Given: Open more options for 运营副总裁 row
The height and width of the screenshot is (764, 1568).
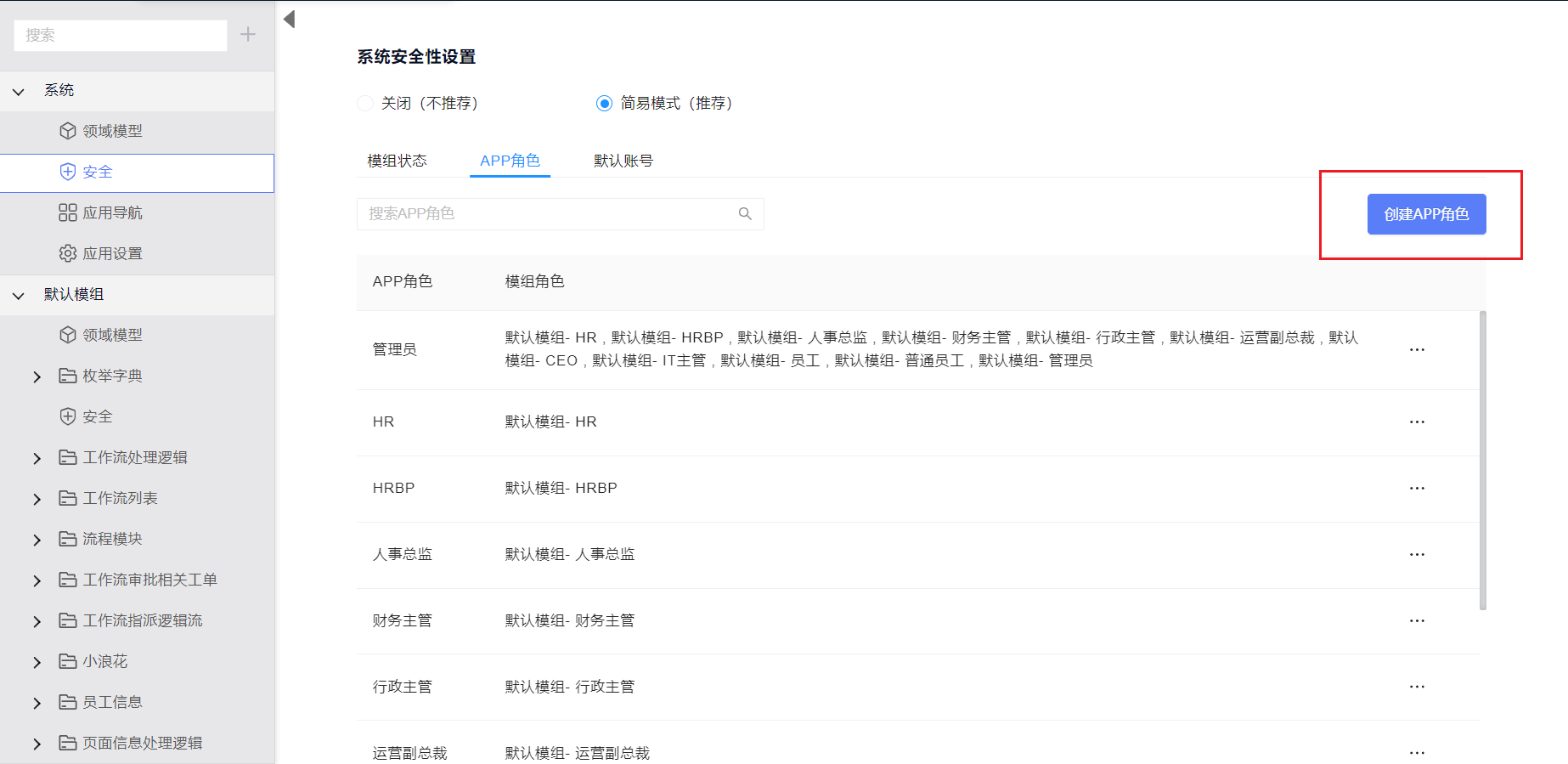Looking at the screenshot, I should 1417,753.
